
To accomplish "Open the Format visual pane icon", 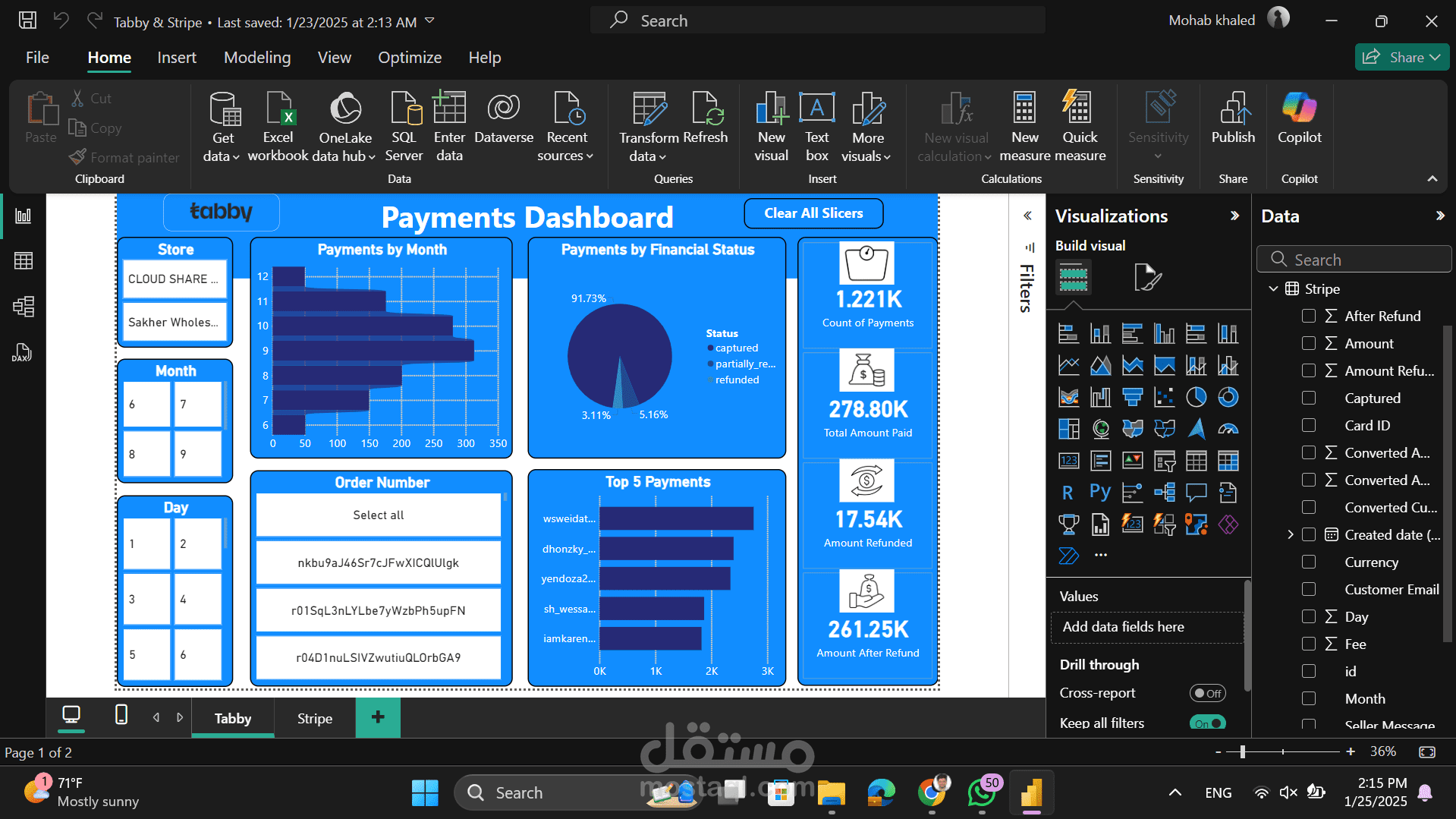I will tap(1147, 277).
